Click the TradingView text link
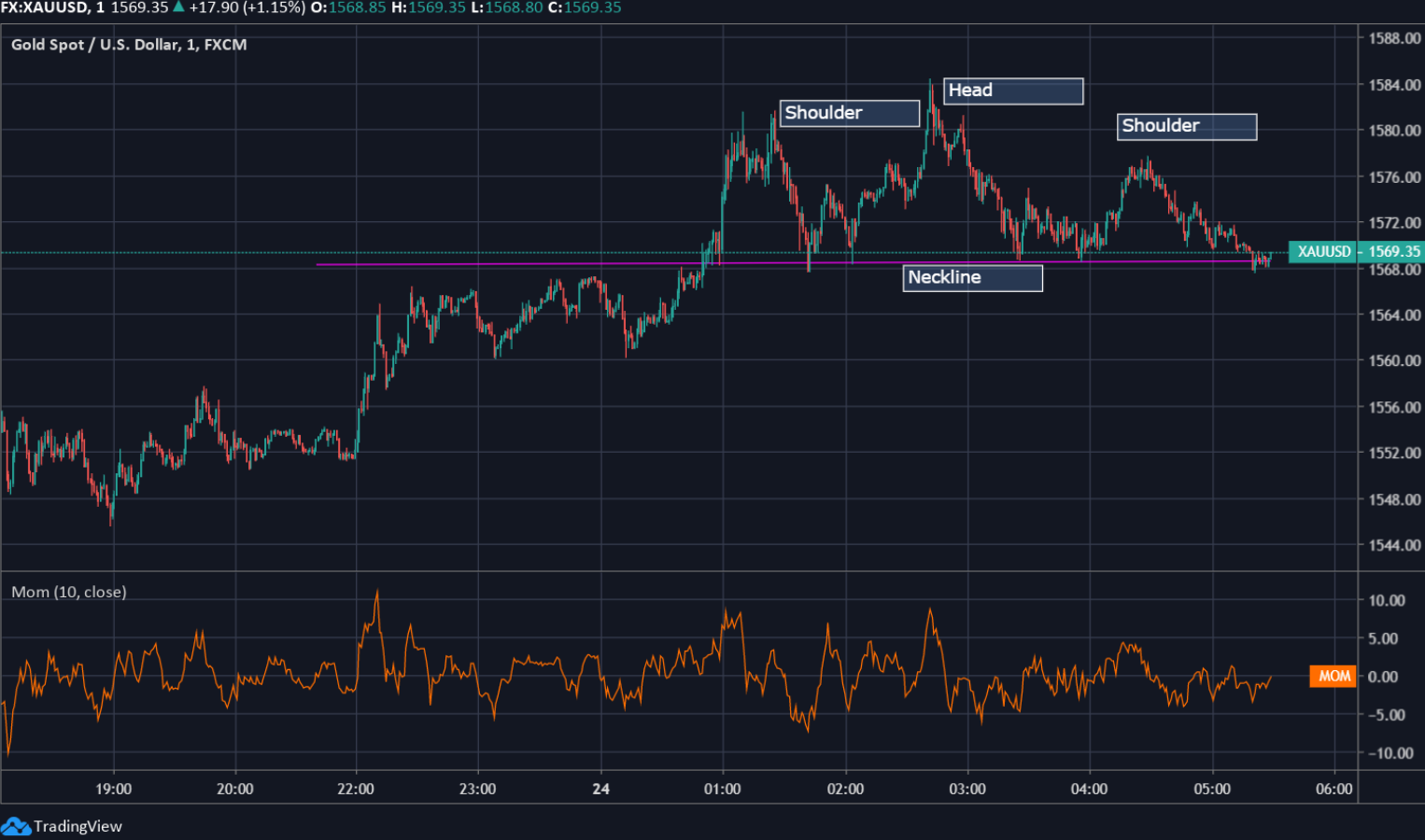Image resolution: width=1425 pixels, height=840 pixels. tap(78, 826)
